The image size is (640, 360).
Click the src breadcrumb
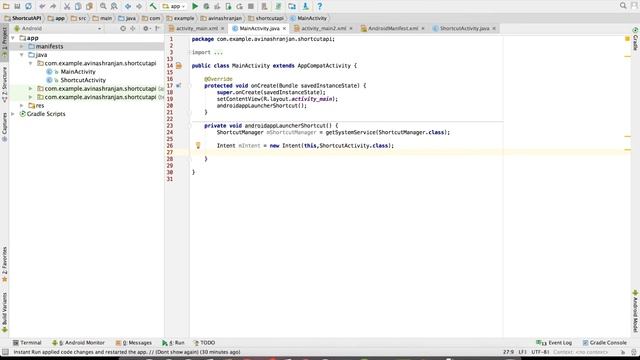(x=78, y=18)
